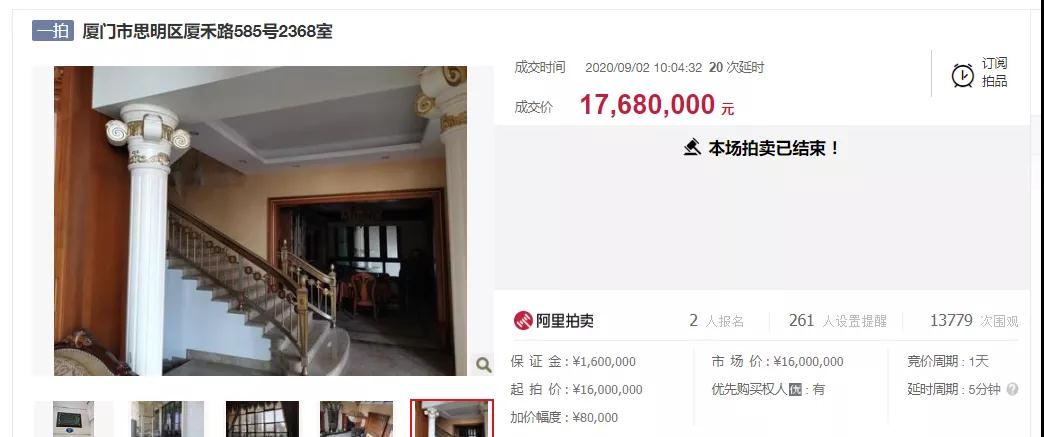Click the gavel icon in ended banner

692,147
